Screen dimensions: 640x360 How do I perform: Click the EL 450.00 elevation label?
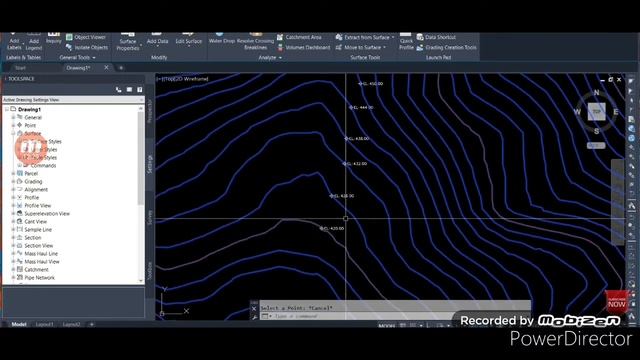371,84
